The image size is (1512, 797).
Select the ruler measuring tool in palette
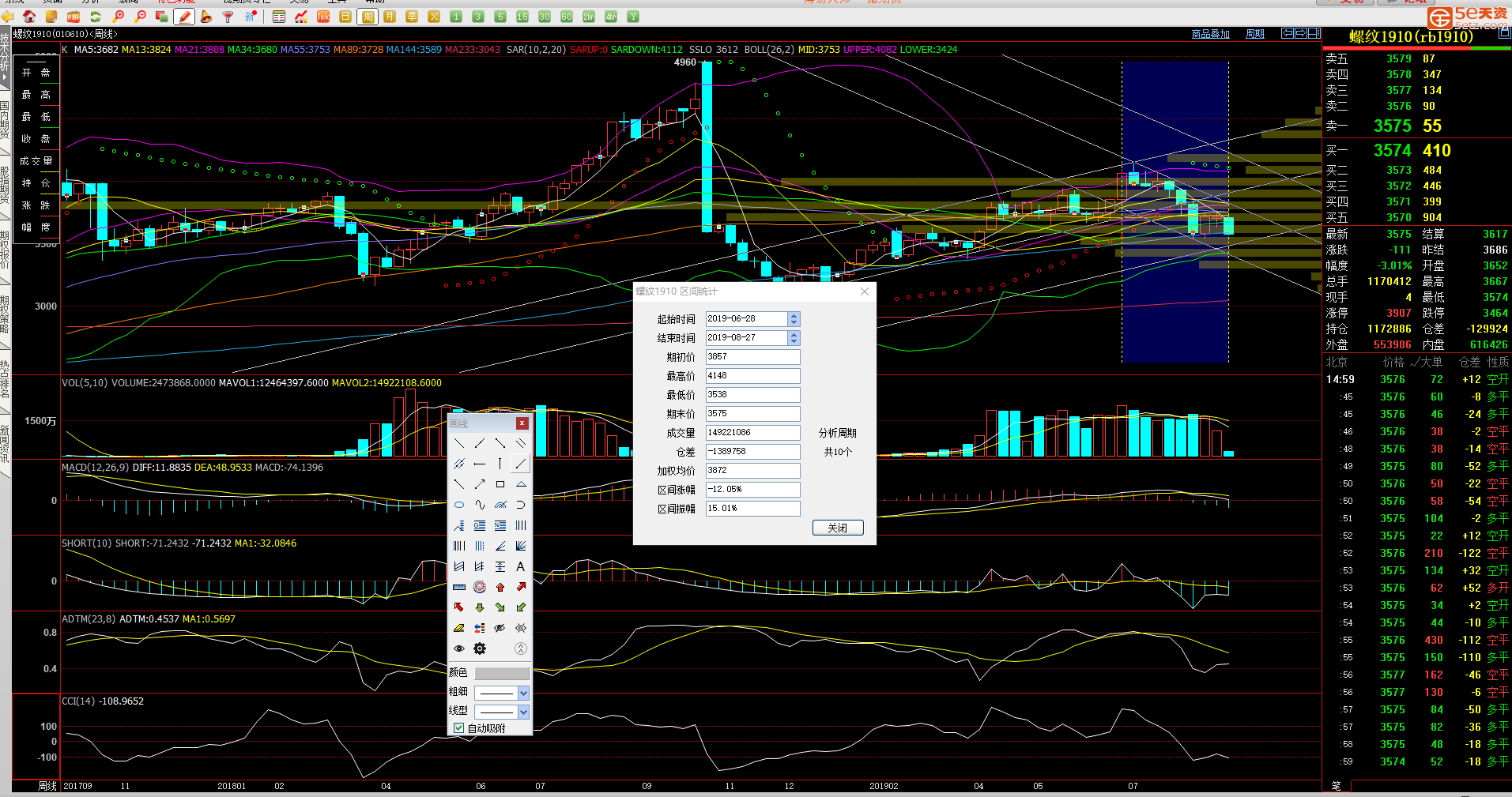[x=459, y=587]
